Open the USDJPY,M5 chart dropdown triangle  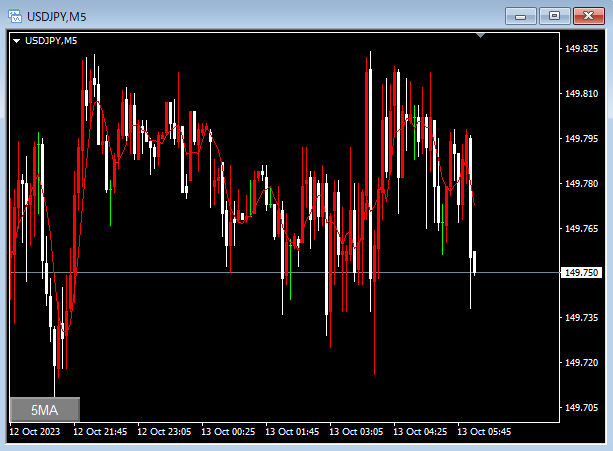[x=16, y=41]
